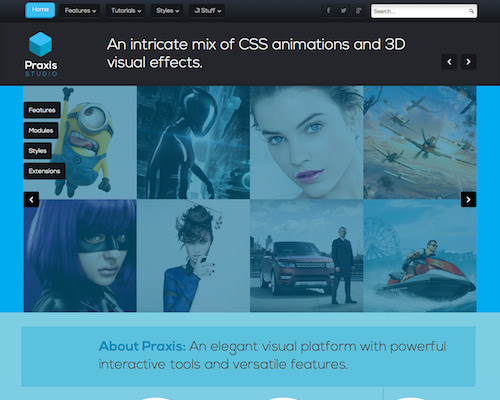The width and height of the screenshot is (500, 400).
Task: Select the Home menu item
Action: (40, 10)
